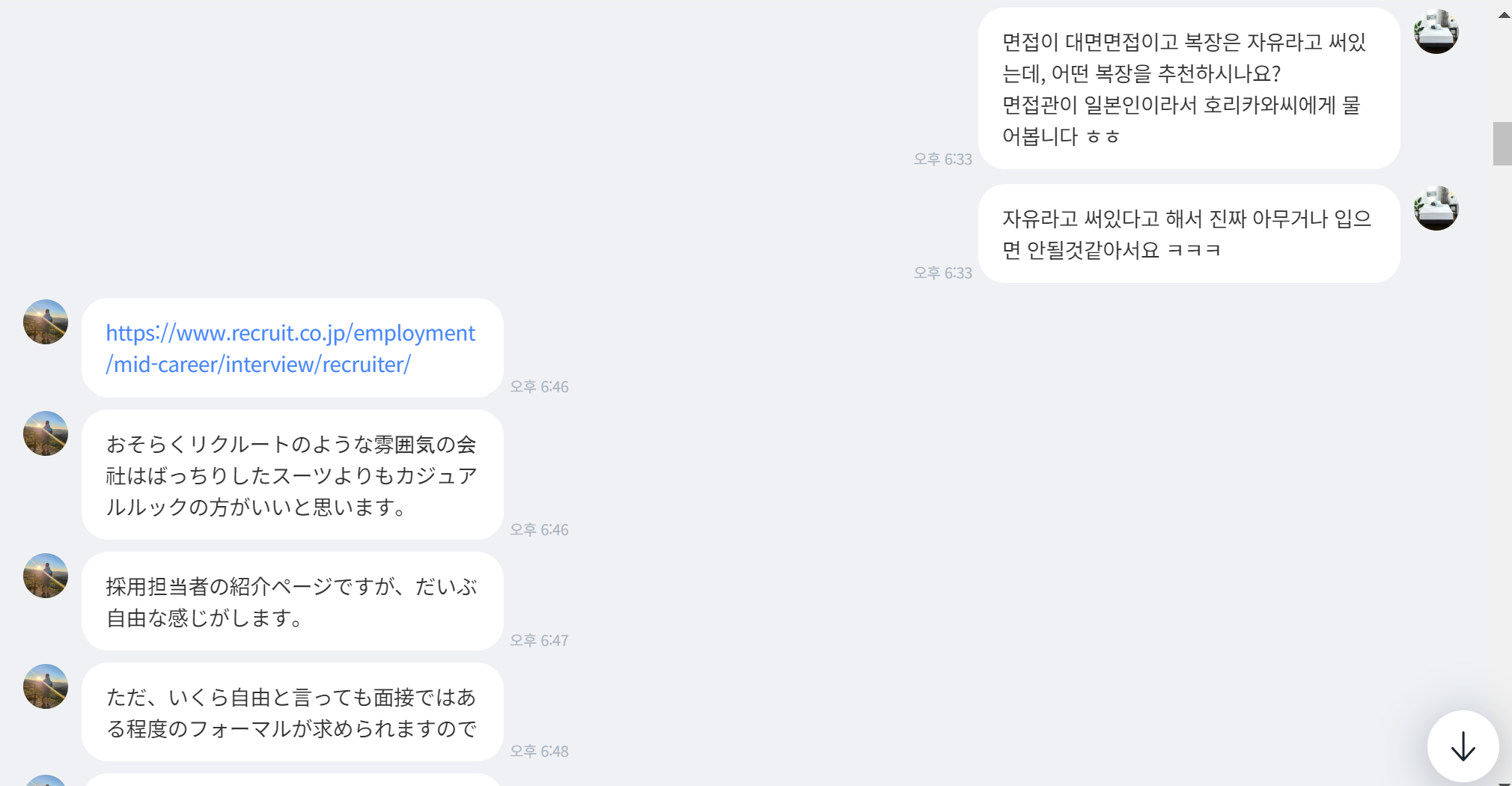Select the ただ、いくら自由と言っても message bubble
The image size is (1512, 786).
coord(292,712)
